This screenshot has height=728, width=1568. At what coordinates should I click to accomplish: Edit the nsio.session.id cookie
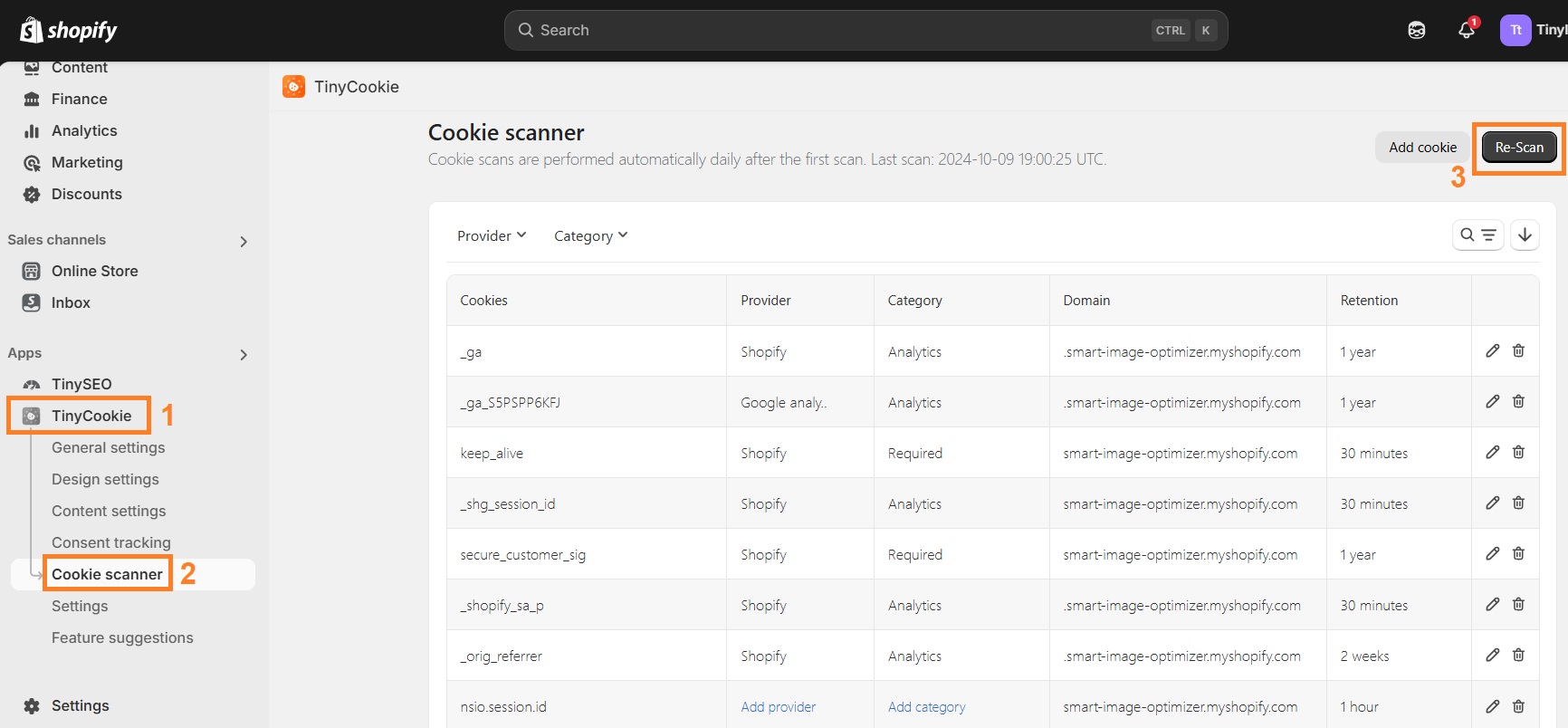1493,705
